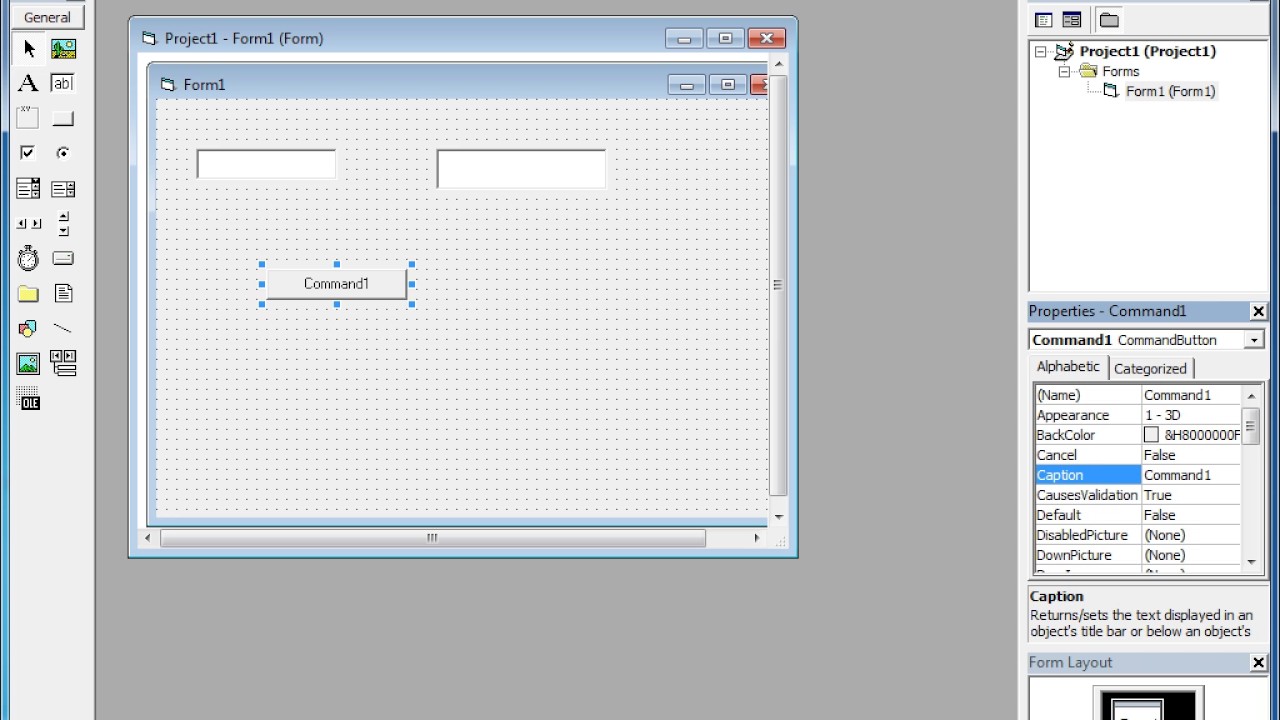Select the Default property row
This screenshot has height=720, width=1280.
pos(1137,515)
